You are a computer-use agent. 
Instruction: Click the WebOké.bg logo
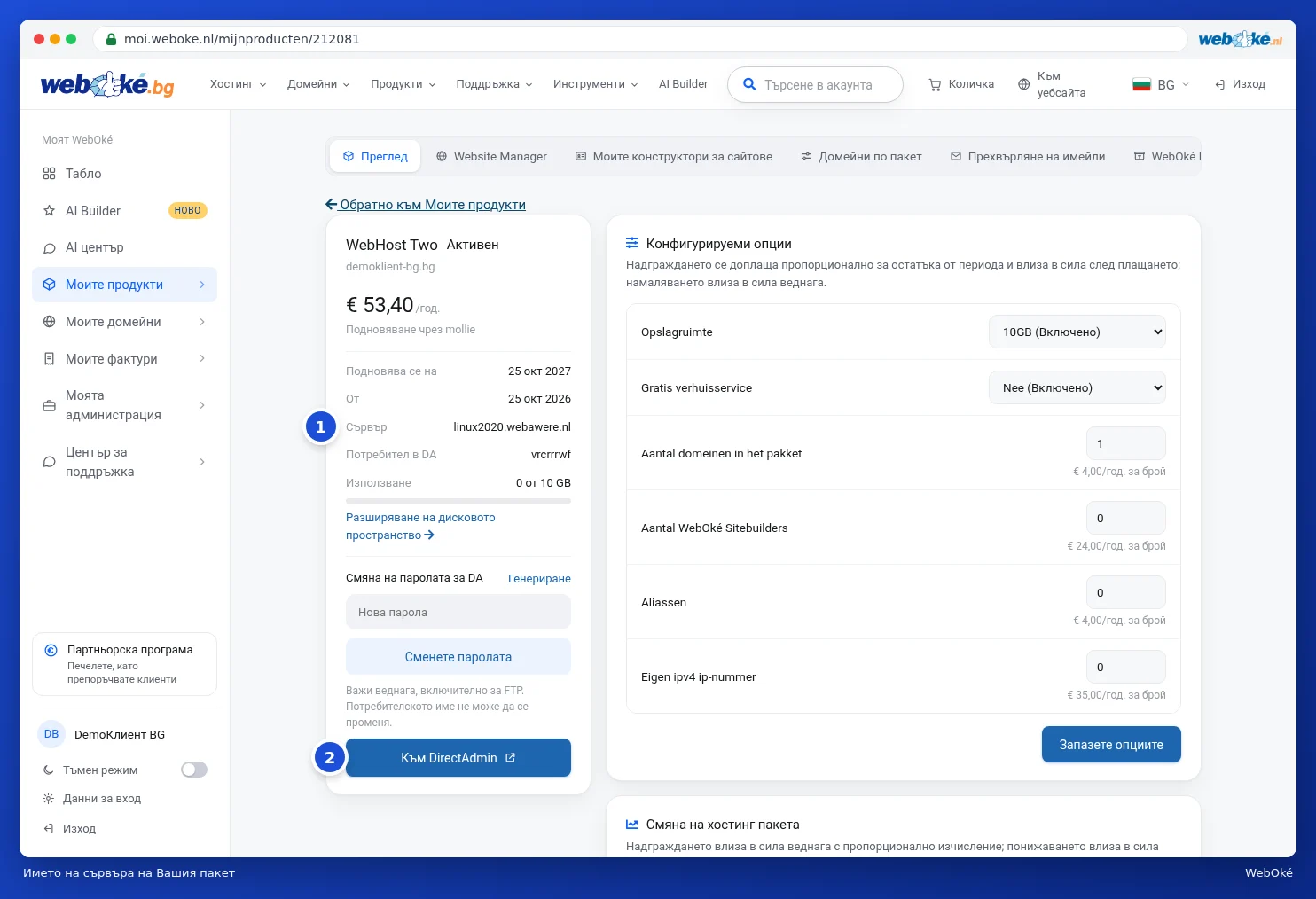pos(107,84)
